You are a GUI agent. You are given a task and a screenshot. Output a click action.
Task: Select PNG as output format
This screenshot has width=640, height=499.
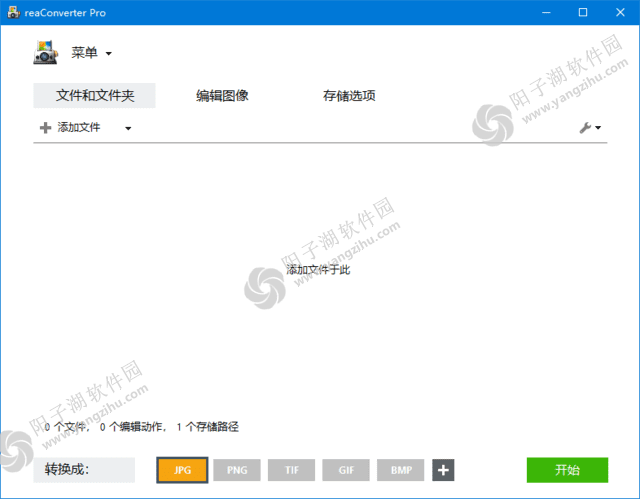(237, 470)
